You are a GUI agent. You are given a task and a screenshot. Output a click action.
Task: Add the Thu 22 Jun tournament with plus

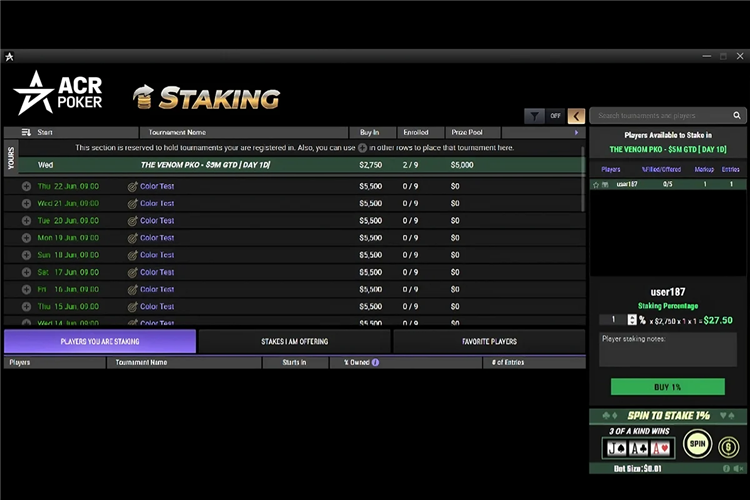click(x=26, y=186)
